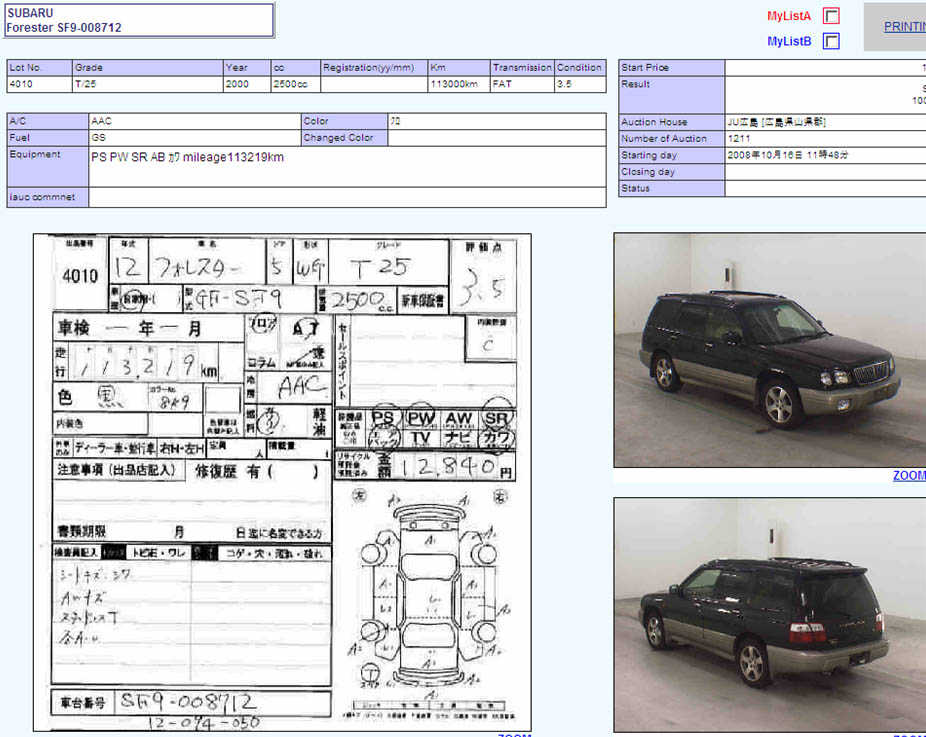Click the Year column header
This screenshot has width=926, height=737.
pos(247,68)
